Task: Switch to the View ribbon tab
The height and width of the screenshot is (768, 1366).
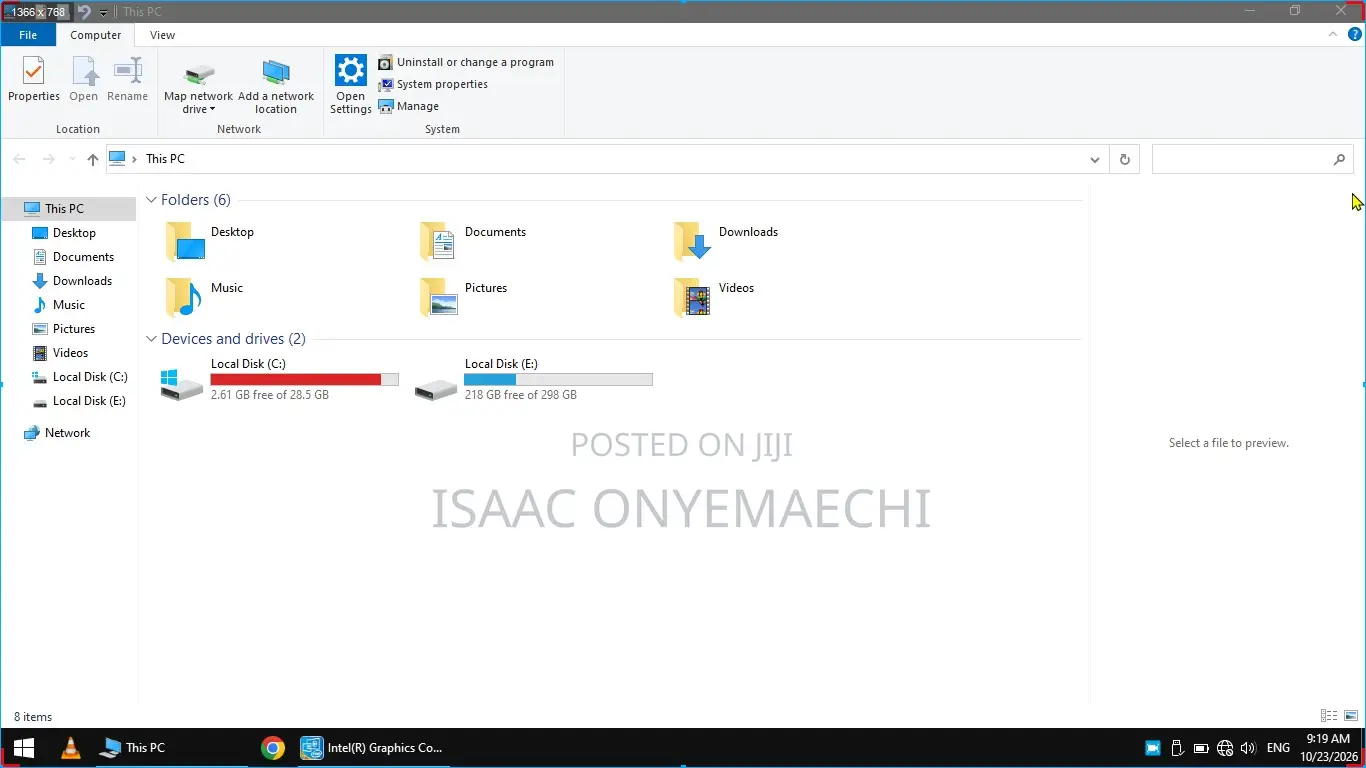Action: (162, 35)
